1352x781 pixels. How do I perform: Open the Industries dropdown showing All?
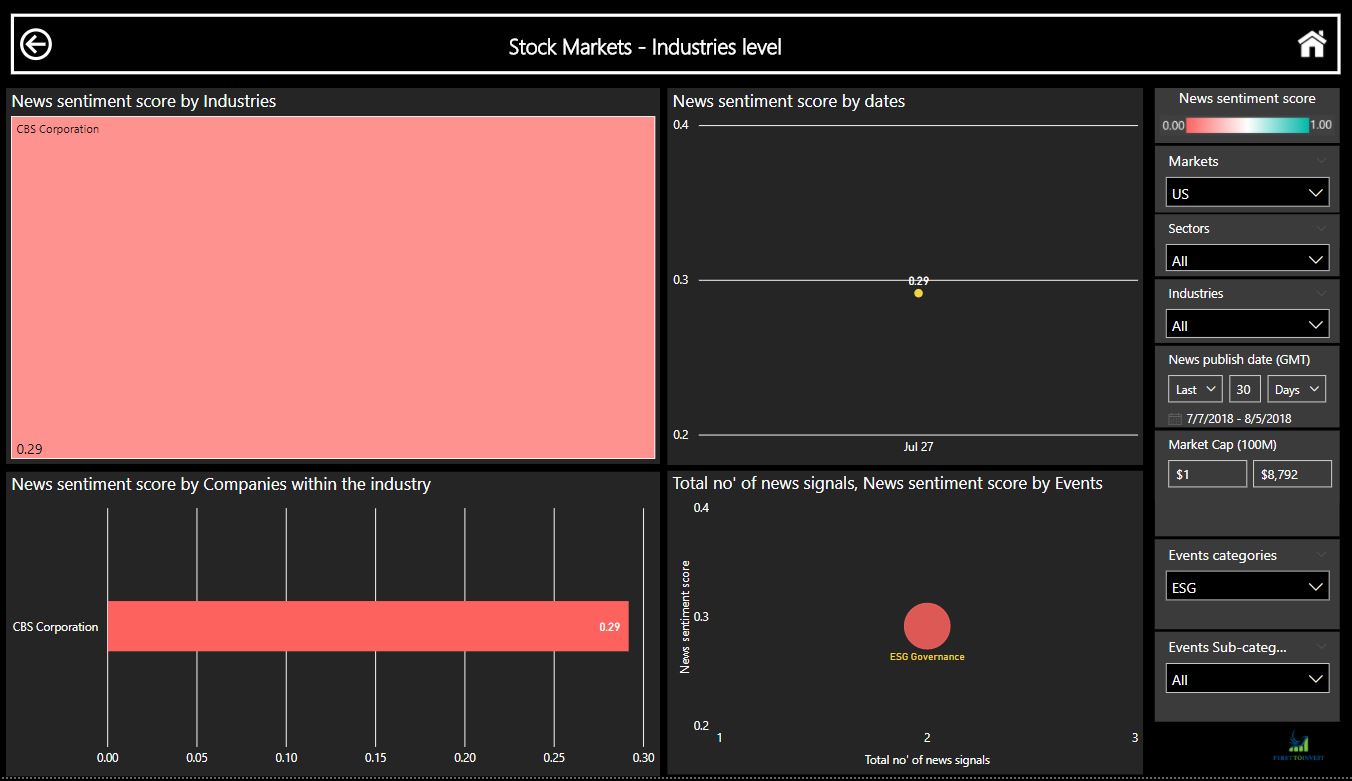click(1247, 324)
